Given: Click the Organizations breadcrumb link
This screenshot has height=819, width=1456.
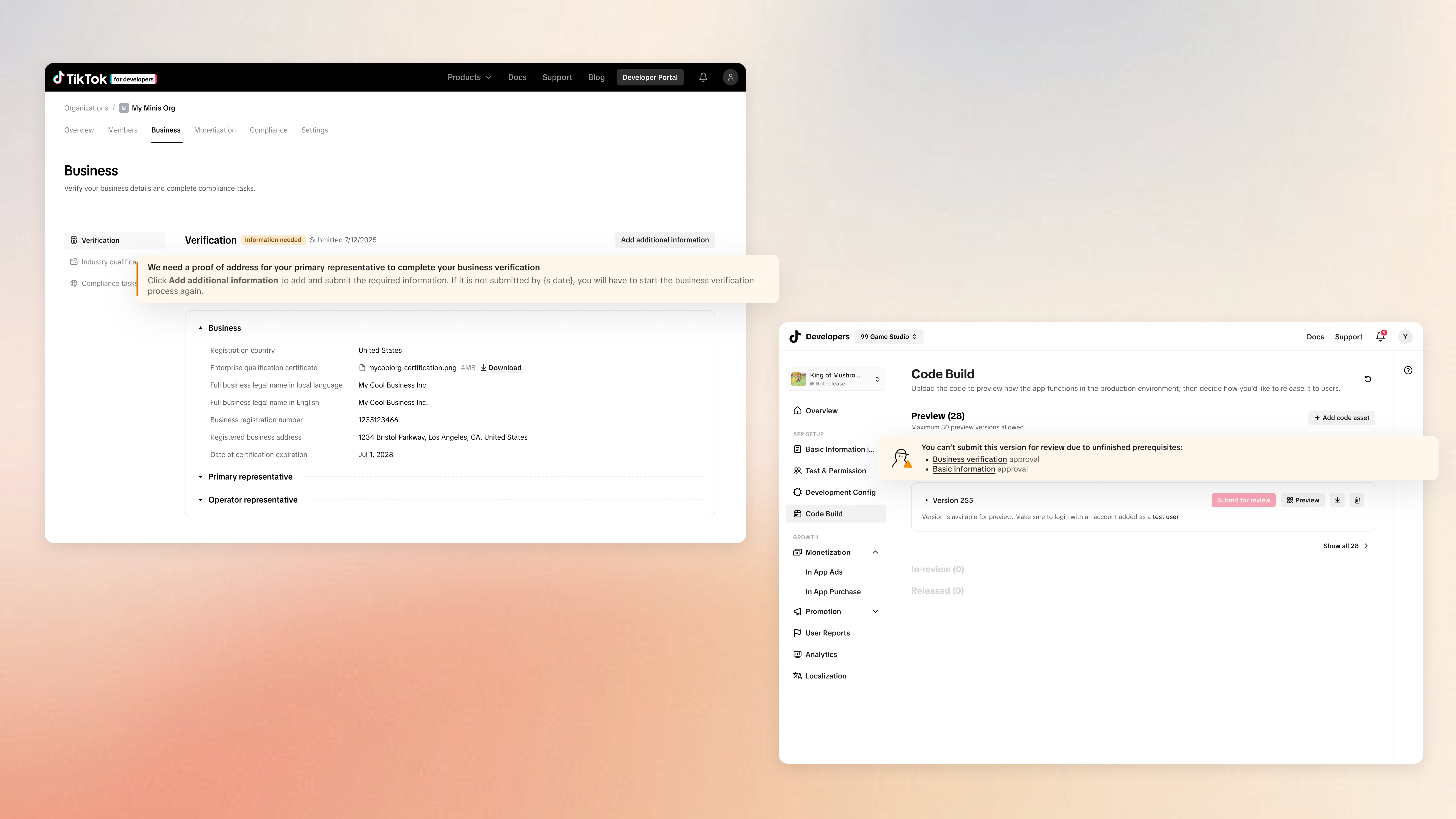Looking at the screenshot, I should pyautogui.click(x=86, y=108).
